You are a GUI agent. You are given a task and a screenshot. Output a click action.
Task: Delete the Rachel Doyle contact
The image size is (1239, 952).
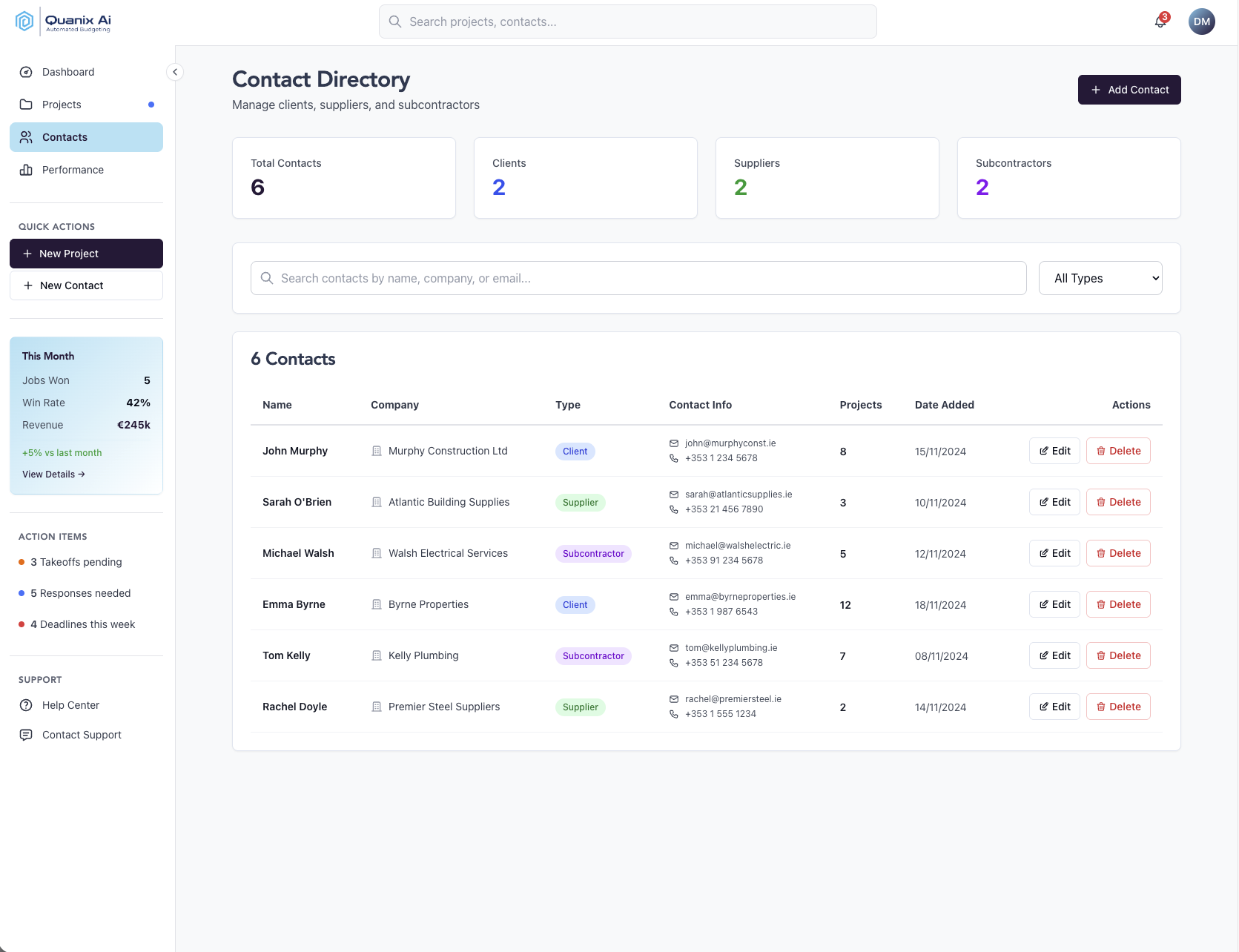point(1118,706)
